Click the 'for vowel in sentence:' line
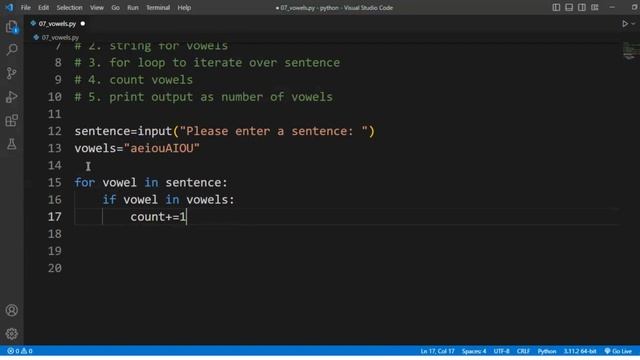 [151, 182]
